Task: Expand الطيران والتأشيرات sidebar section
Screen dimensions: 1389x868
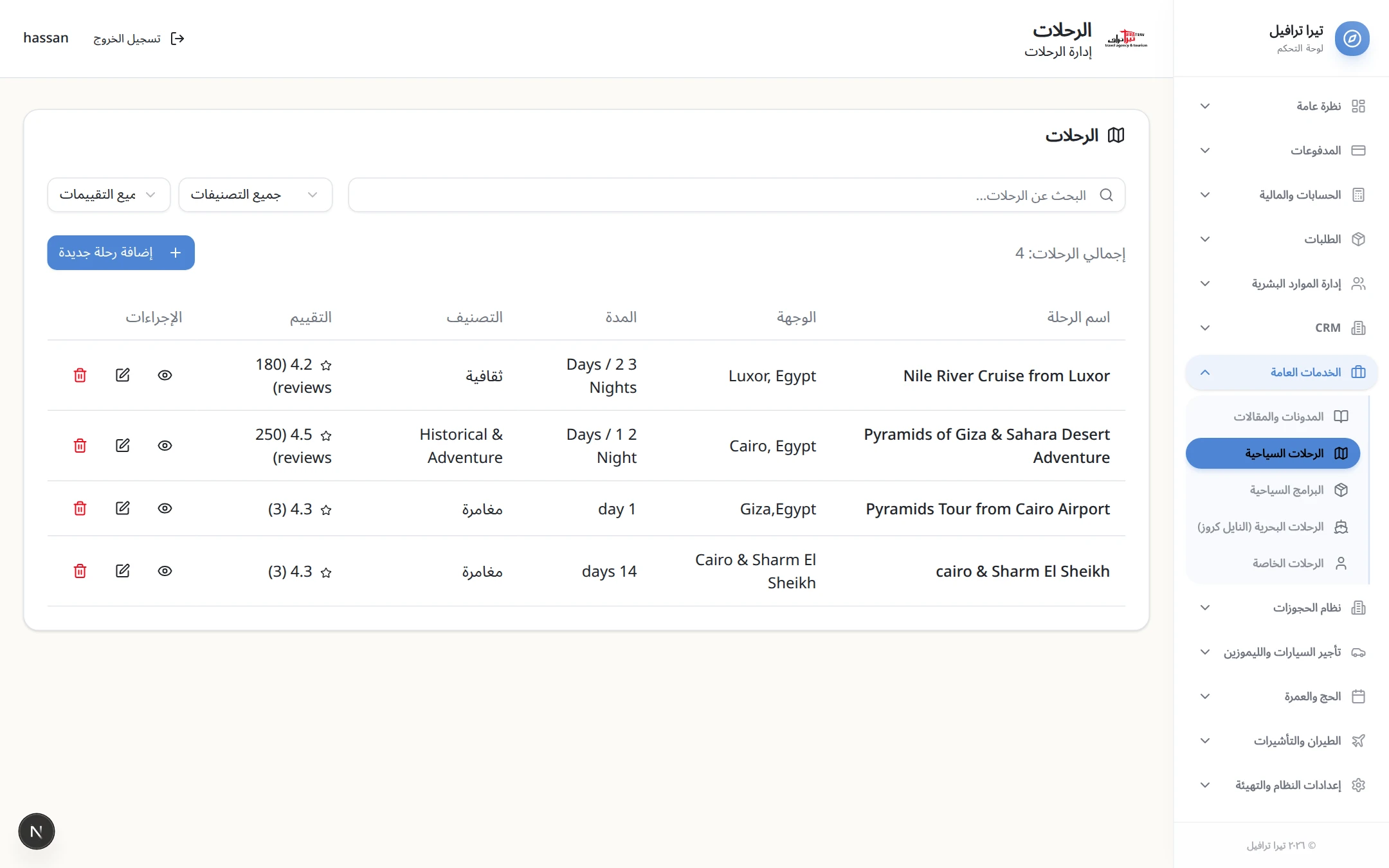Action: pos(1281,741)
